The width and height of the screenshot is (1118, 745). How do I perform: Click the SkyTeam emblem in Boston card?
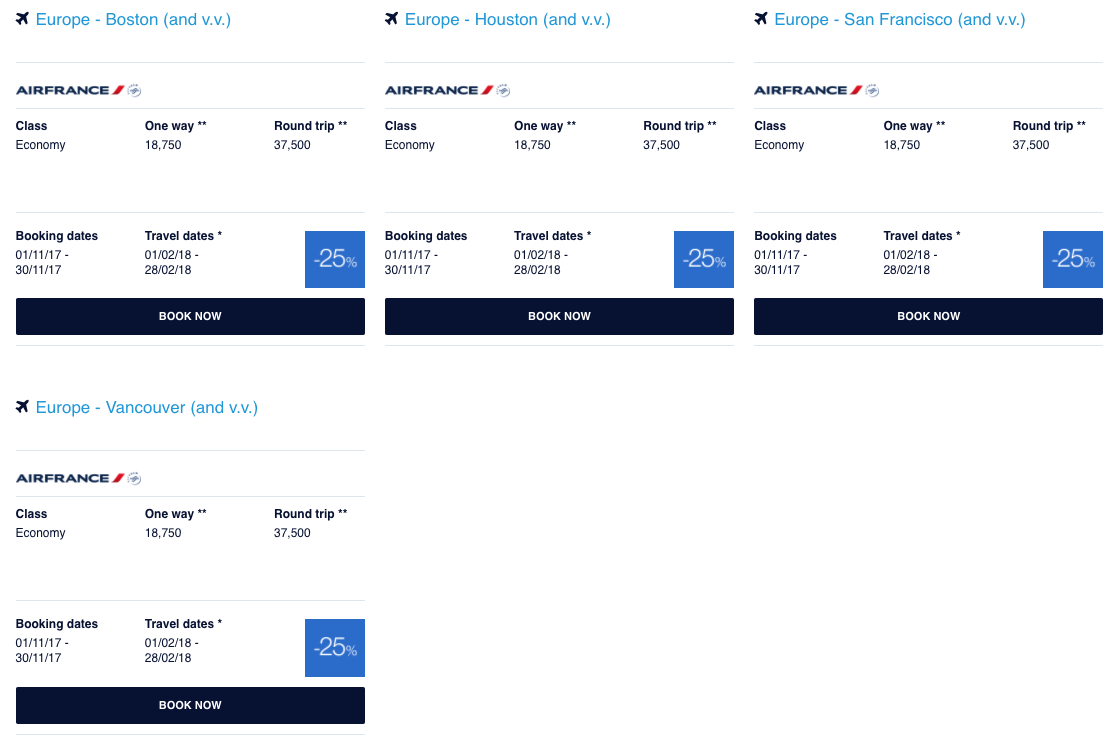coord(134,91)
